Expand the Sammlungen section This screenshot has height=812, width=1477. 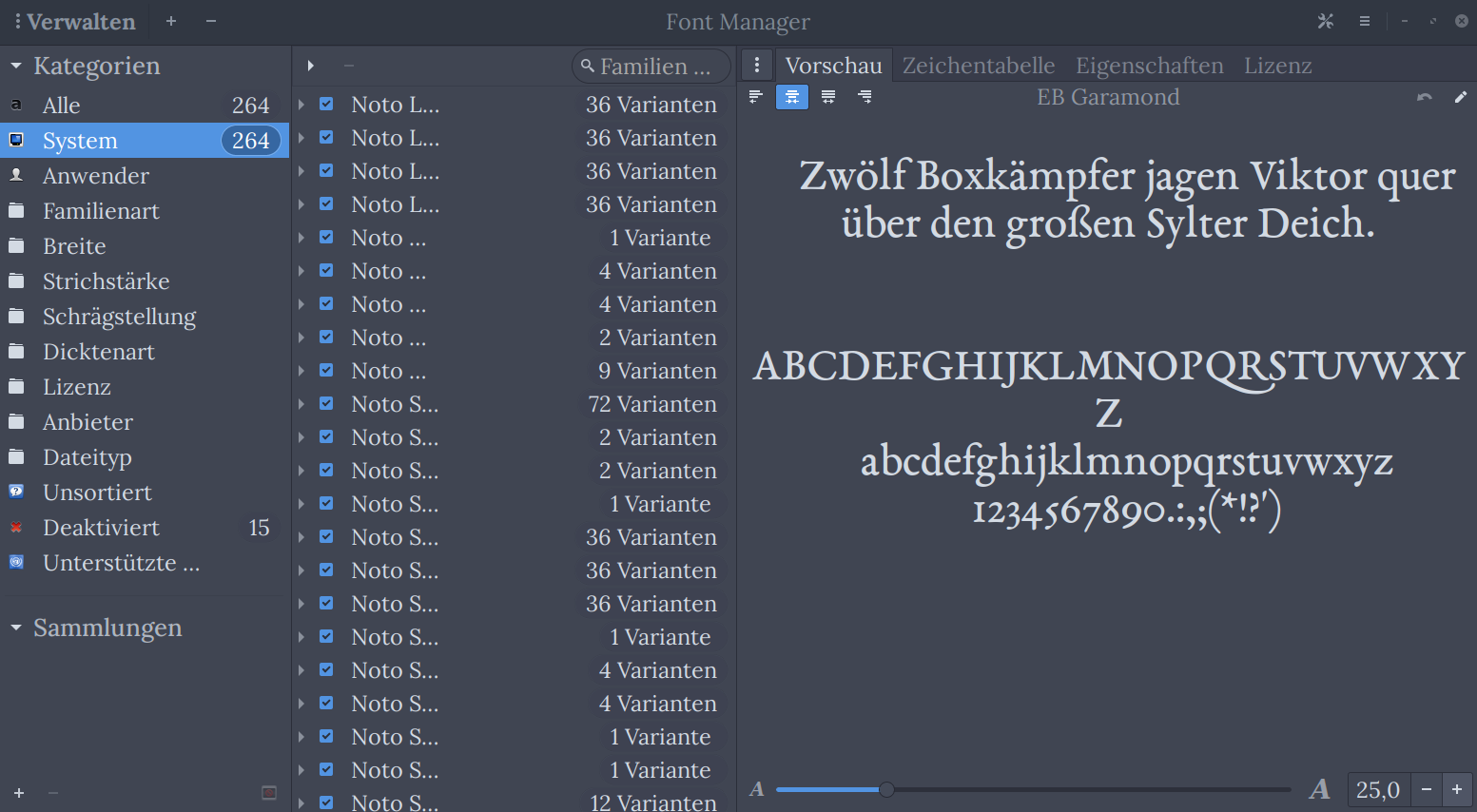pyautogui.click(x=16, y=628)
